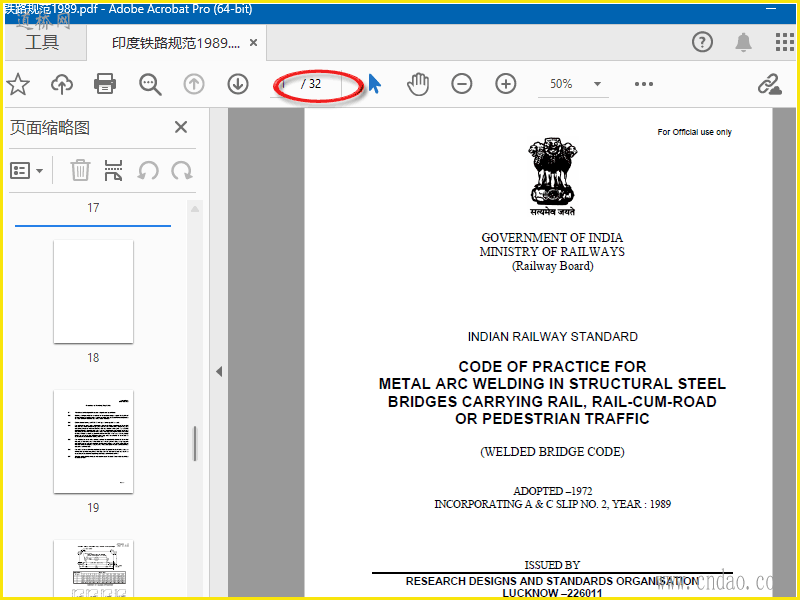Click '(WELDED BRIDGE CODE)' text
800x600 pixels.
(x=553, y=452)
